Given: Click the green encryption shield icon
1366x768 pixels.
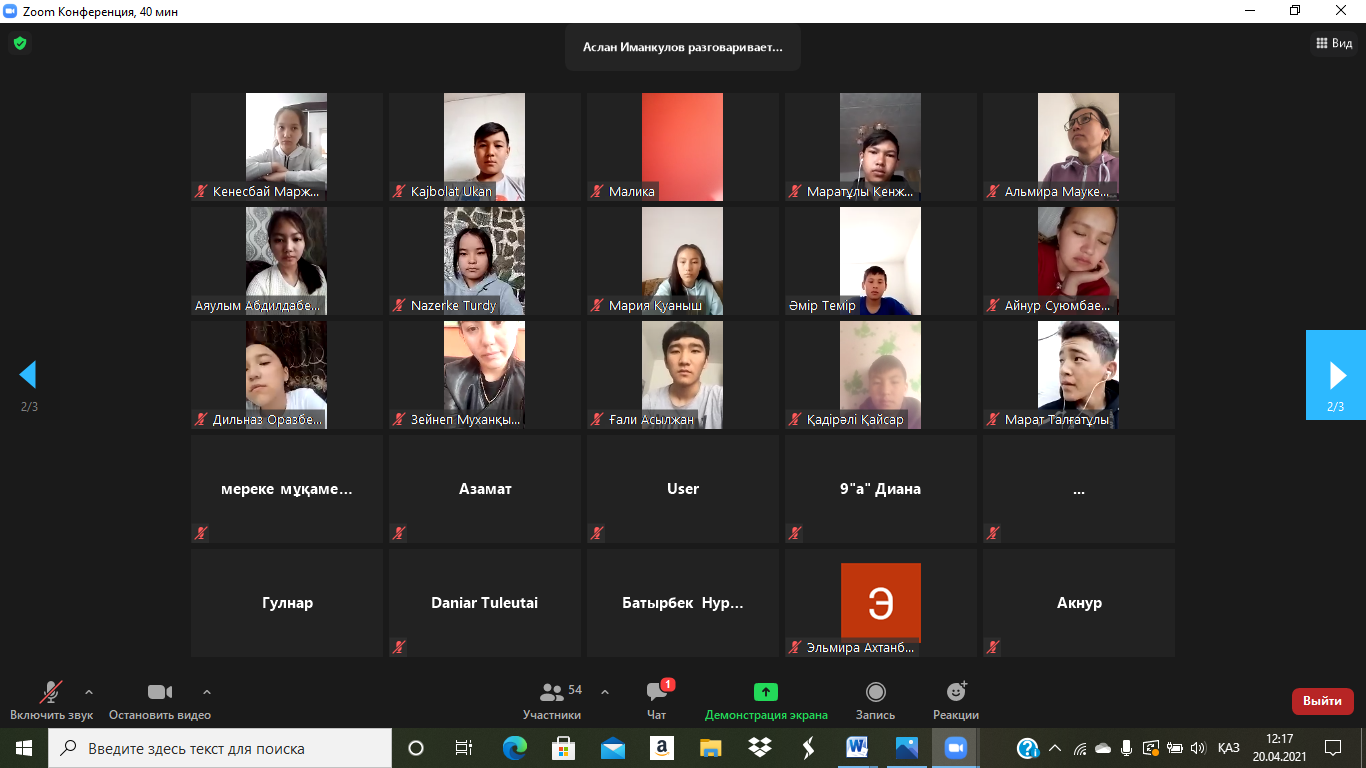Looking at the screenshot, I should [x=19, y=43].
